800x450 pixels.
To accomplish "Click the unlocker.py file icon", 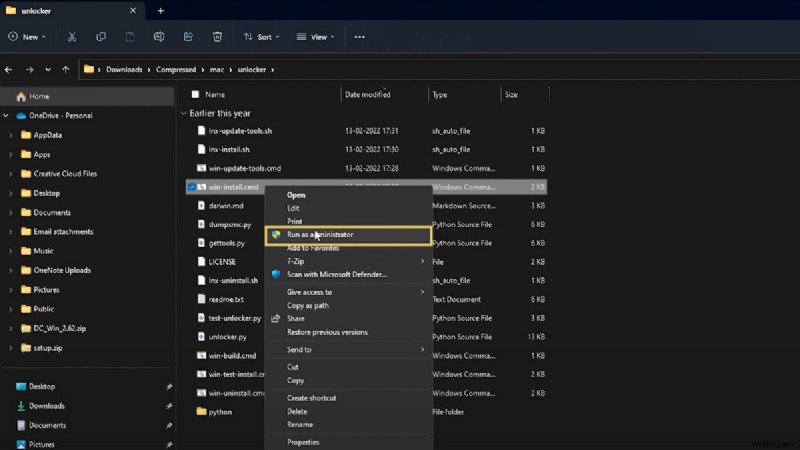I will click(x=201, y=337).
